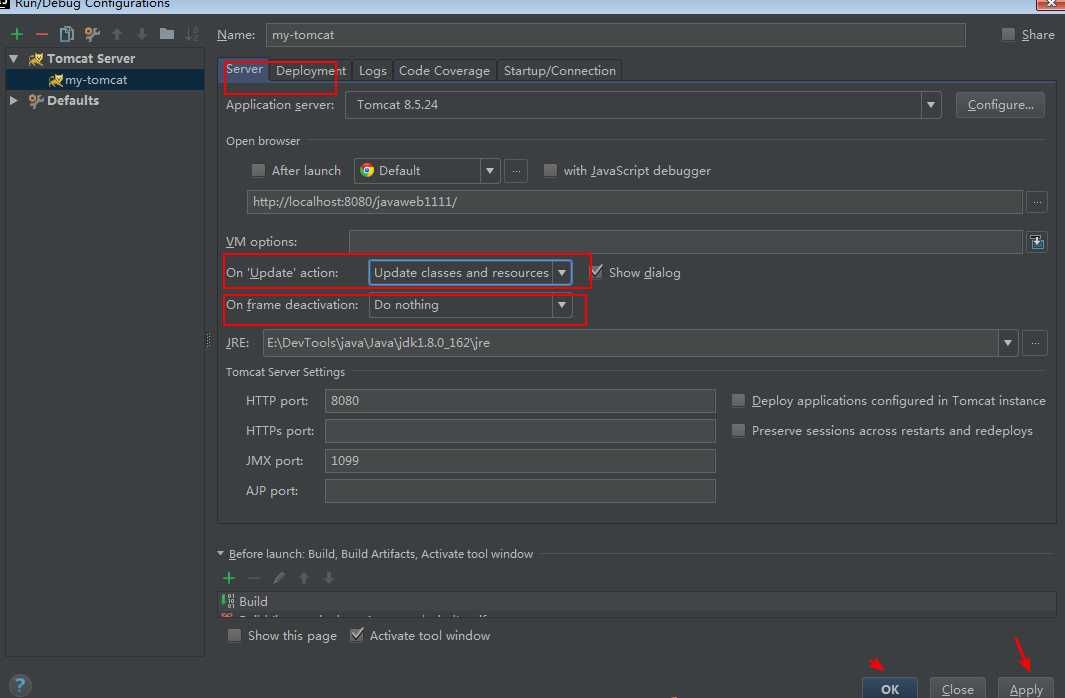This screenshot has height=698, width=1065.
Task: Click Configure... button
Action: click(x=1000, y=105)
